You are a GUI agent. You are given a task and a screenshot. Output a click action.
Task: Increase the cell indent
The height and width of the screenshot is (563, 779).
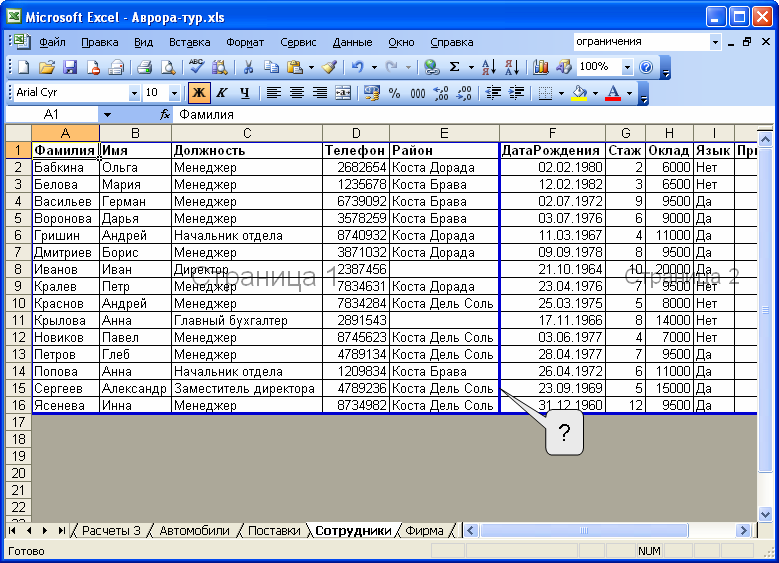(517, 93)
